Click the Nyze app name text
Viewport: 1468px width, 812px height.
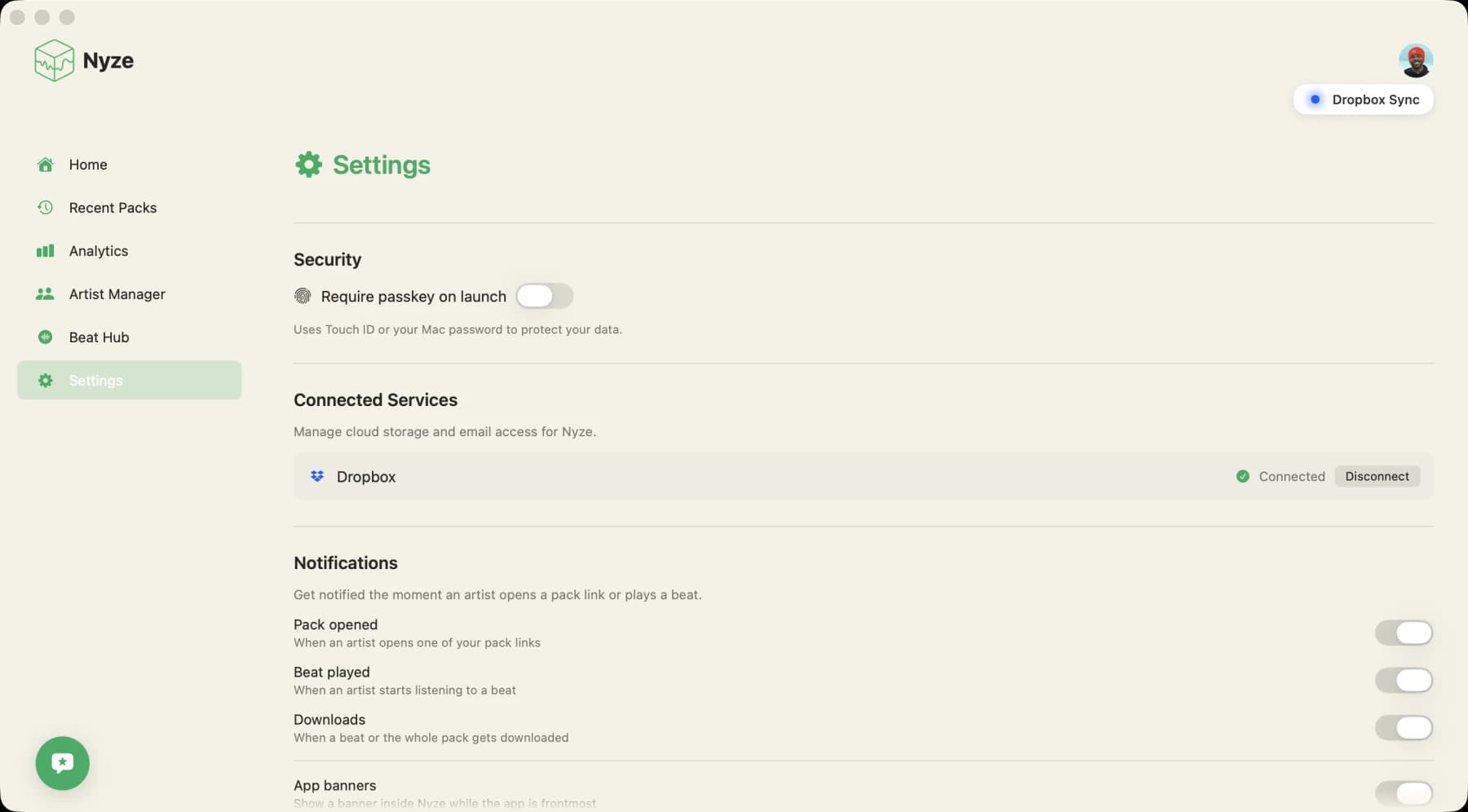click(x=108, y=61)
